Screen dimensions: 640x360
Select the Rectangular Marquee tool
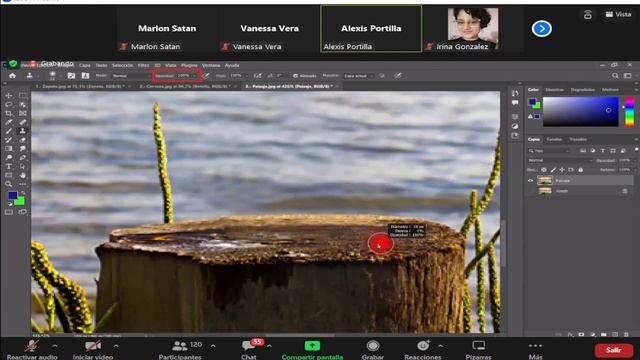pos(22,96)
